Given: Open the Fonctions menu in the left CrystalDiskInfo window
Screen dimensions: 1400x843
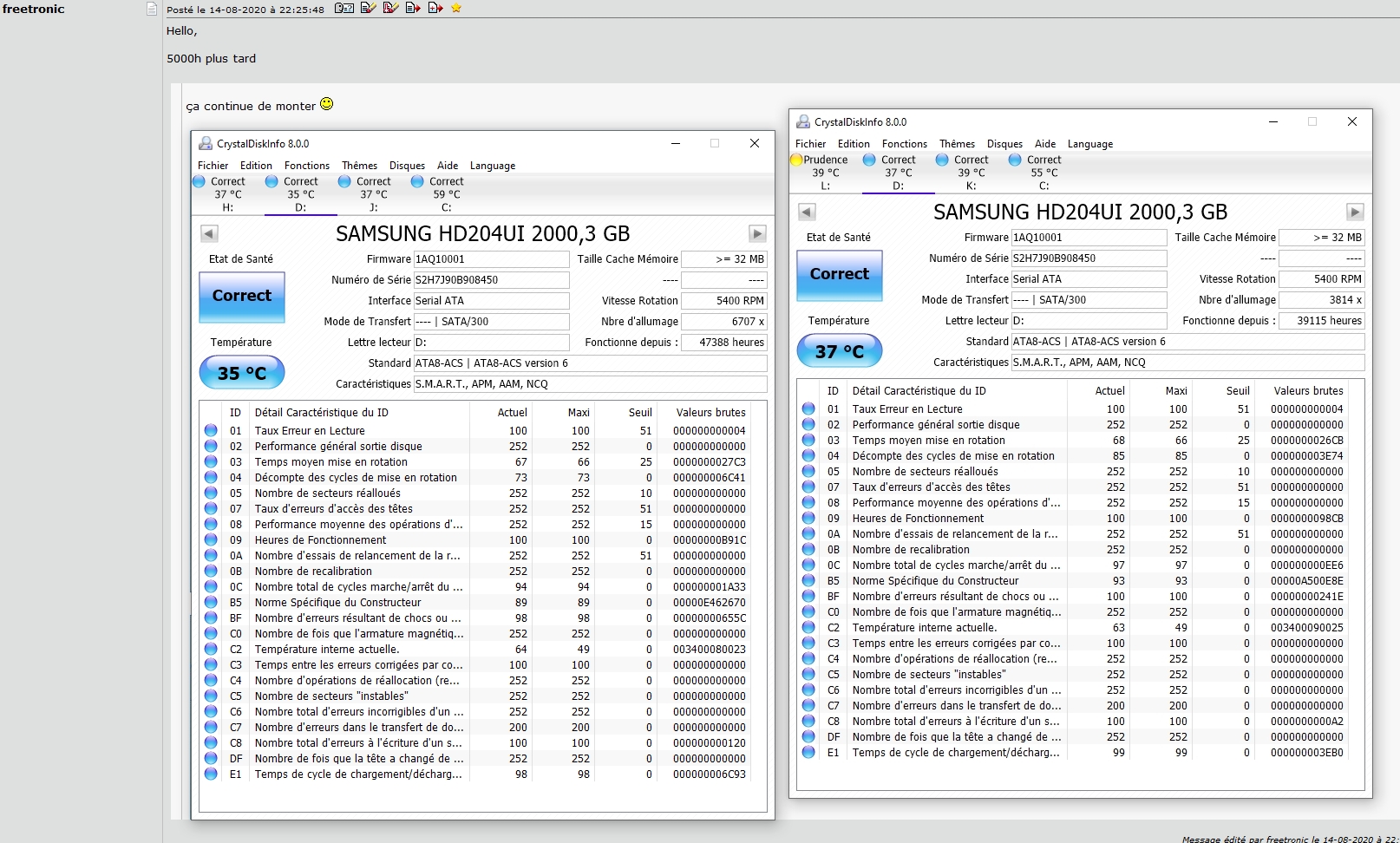Looking at the screenshot, I should pyautogui.click(x=307, y=166).
